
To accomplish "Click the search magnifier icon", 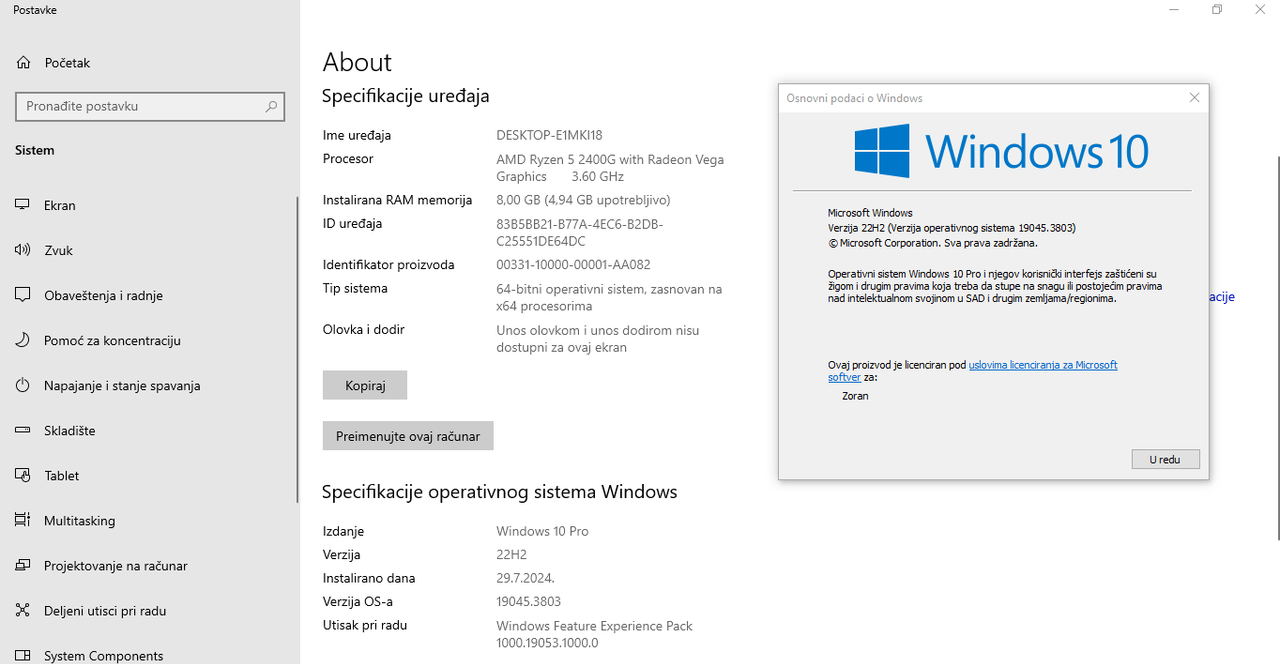I will tap(271, 106).
